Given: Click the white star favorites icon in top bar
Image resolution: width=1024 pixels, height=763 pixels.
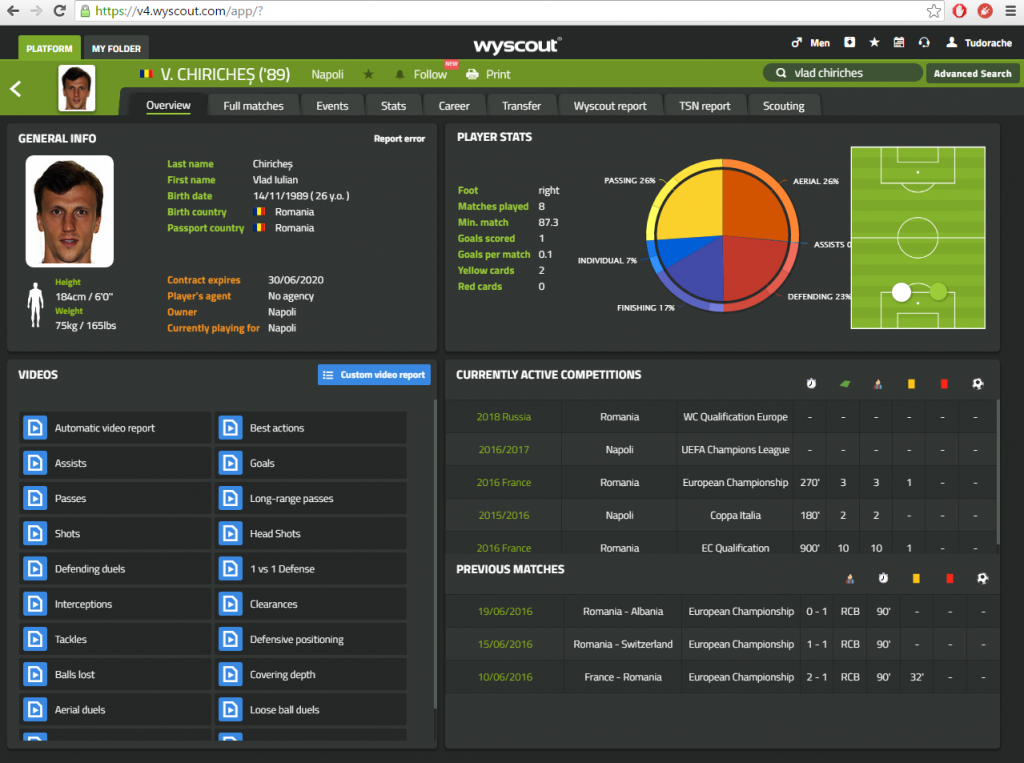Looking at the screenshot, I should [x=874, y=43].
